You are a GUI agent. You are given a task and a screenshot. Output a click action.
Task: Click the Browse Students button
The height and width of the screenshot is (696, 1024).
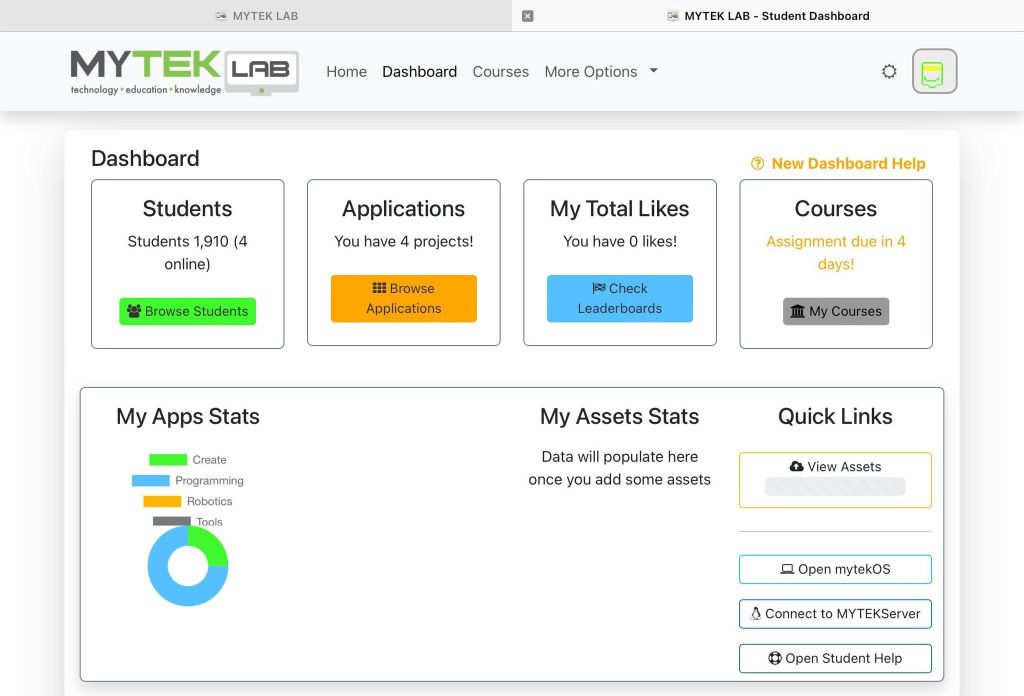[x=187, y=311]
